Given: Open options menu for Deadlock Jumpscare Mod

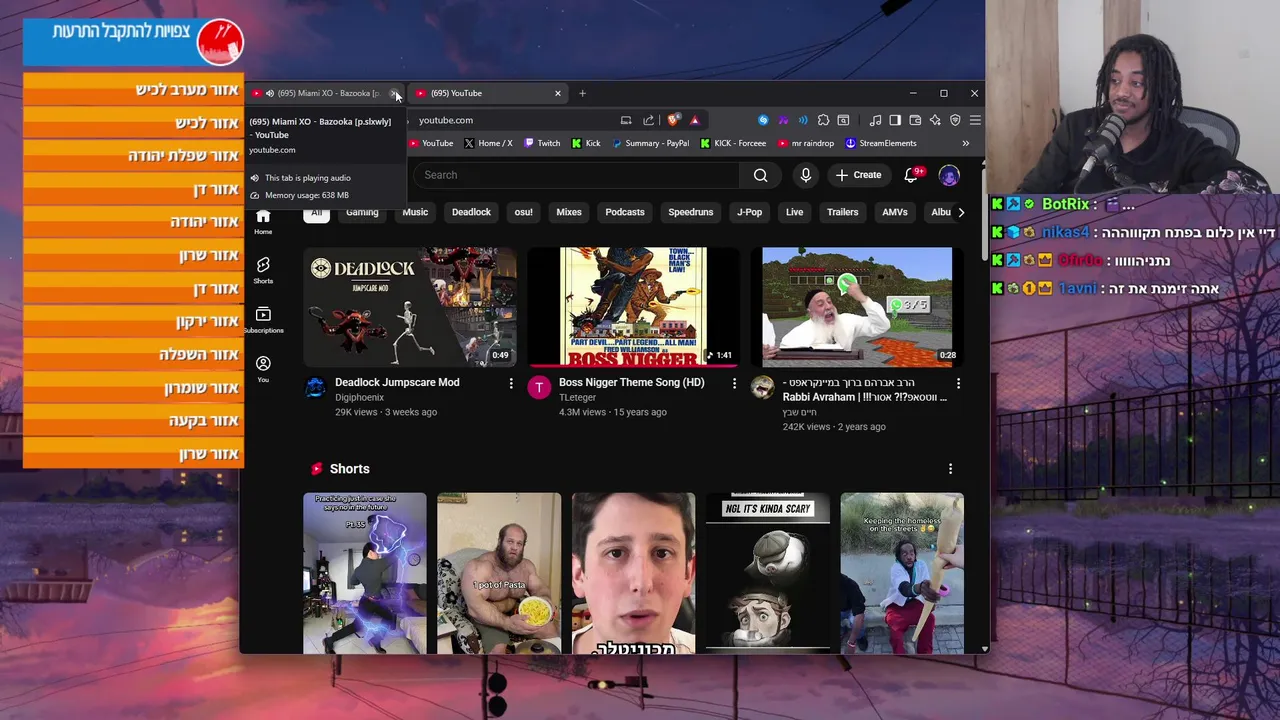Looking at the screenshot, I should pos(511,383).
